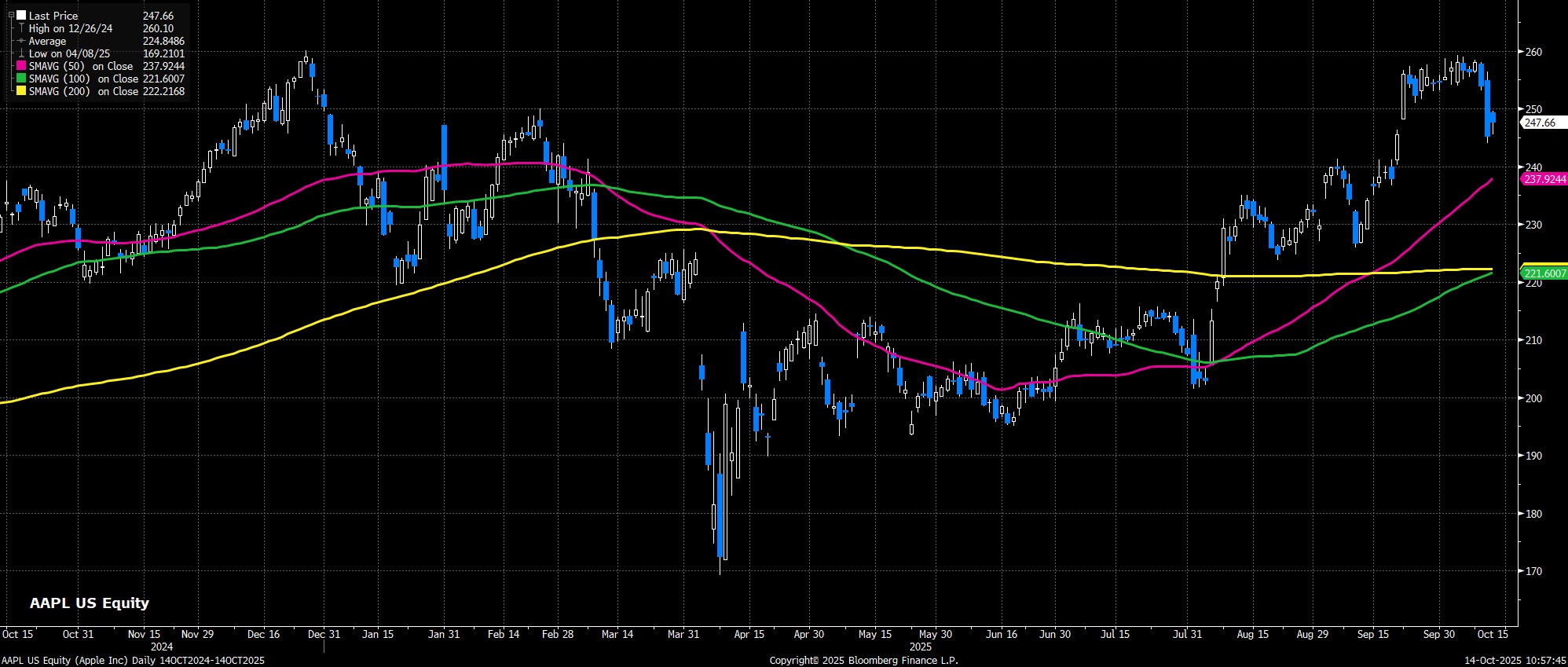Click the Dec 31 date on time axis
The height and width of the screenshot is (667, 1568).
pyautogui.click(x=324, y=634)
